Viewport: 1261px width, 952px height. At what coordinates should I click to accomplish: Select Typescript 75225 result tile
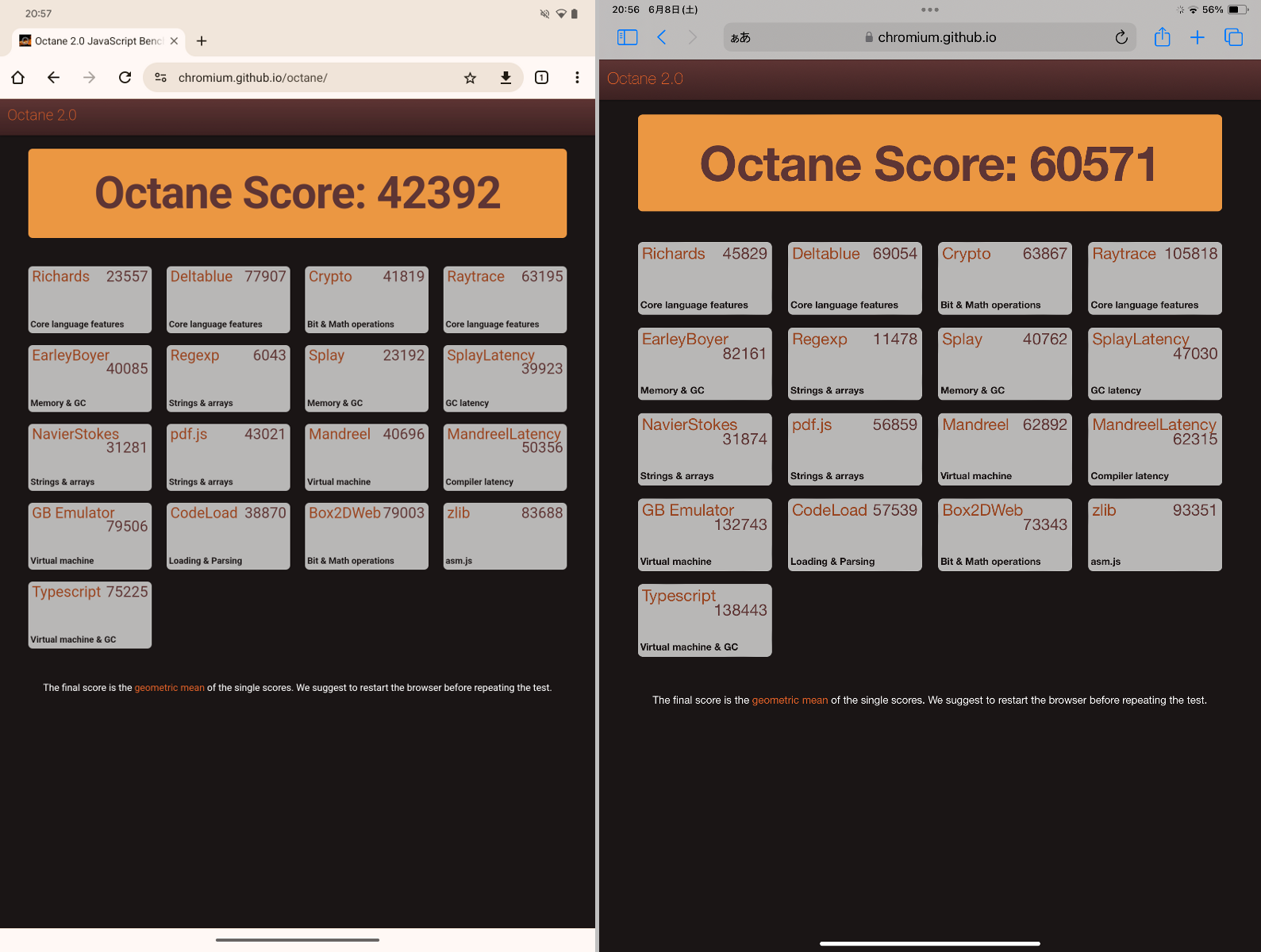tap(90, 615)
